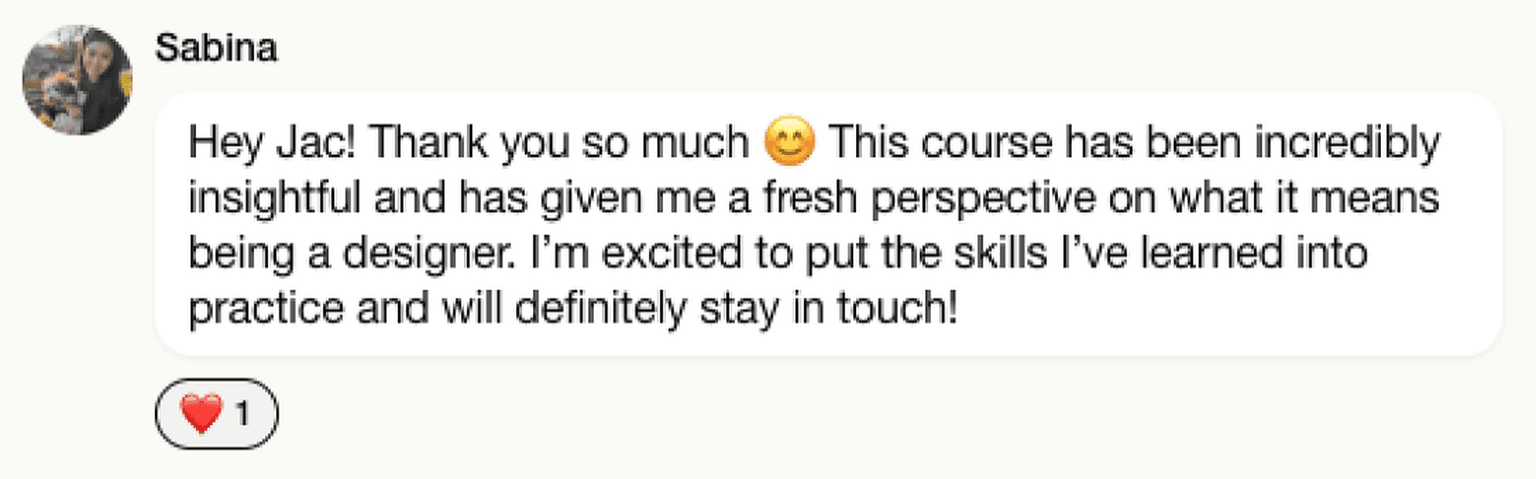Click the red heart emoji icon
Viewport: 1536px width, 479px height.
[201, 413]
